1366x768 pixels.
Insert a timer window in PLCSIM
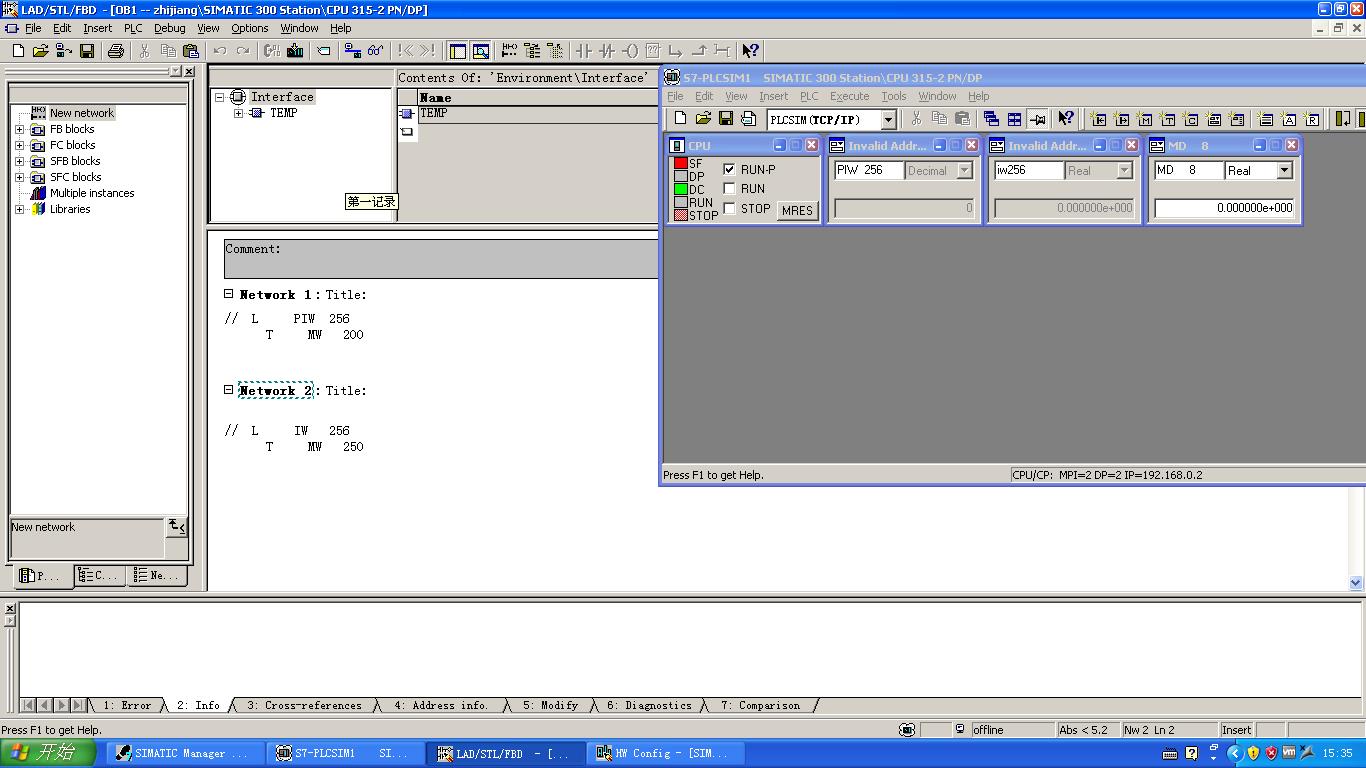coord(1167,119)
